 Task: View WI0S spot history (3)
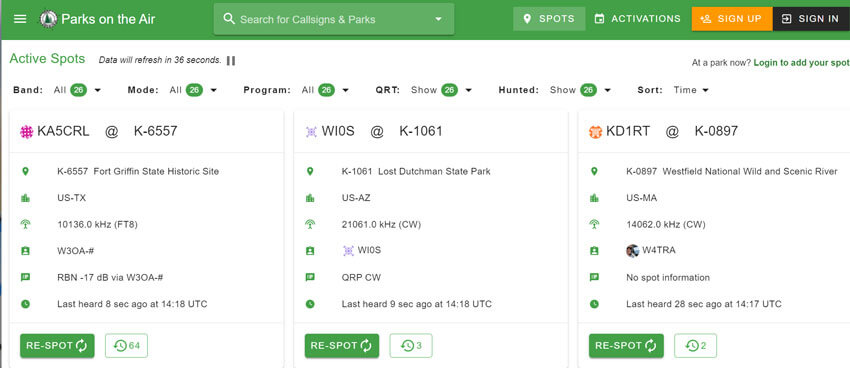[411, 346]
